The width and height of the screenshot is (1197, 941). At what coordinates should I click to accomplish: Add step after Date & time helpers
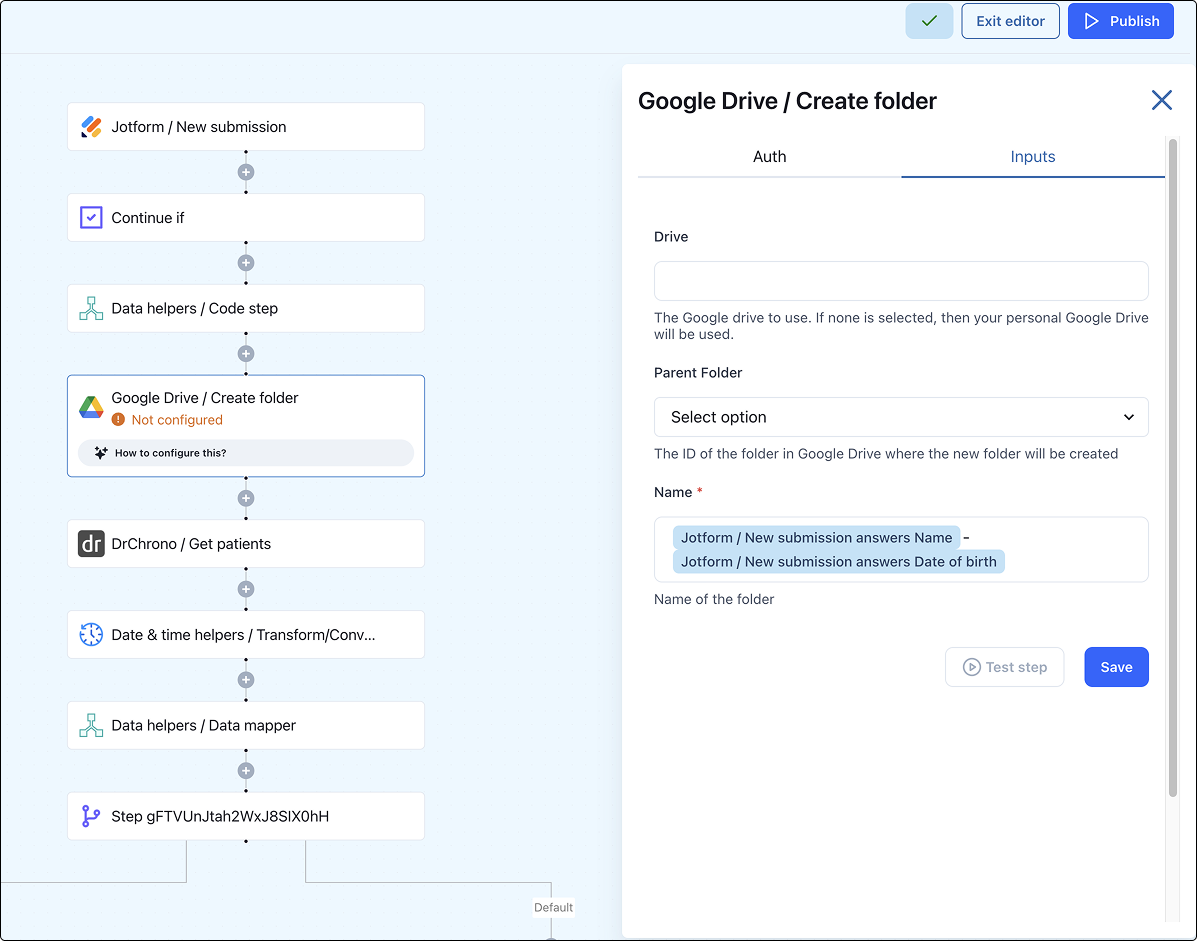[x=246, y=680]
